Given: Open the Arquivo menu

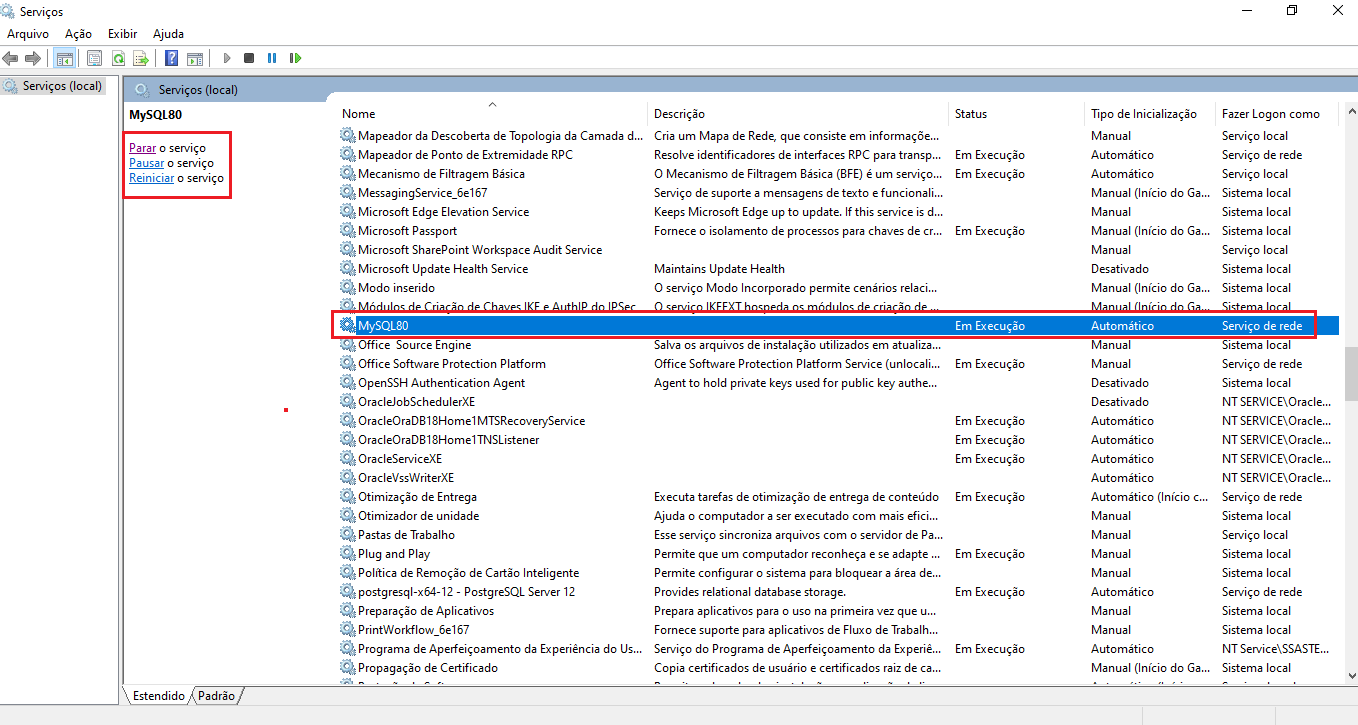Looking at the screenshot, I should coord(28,34).
